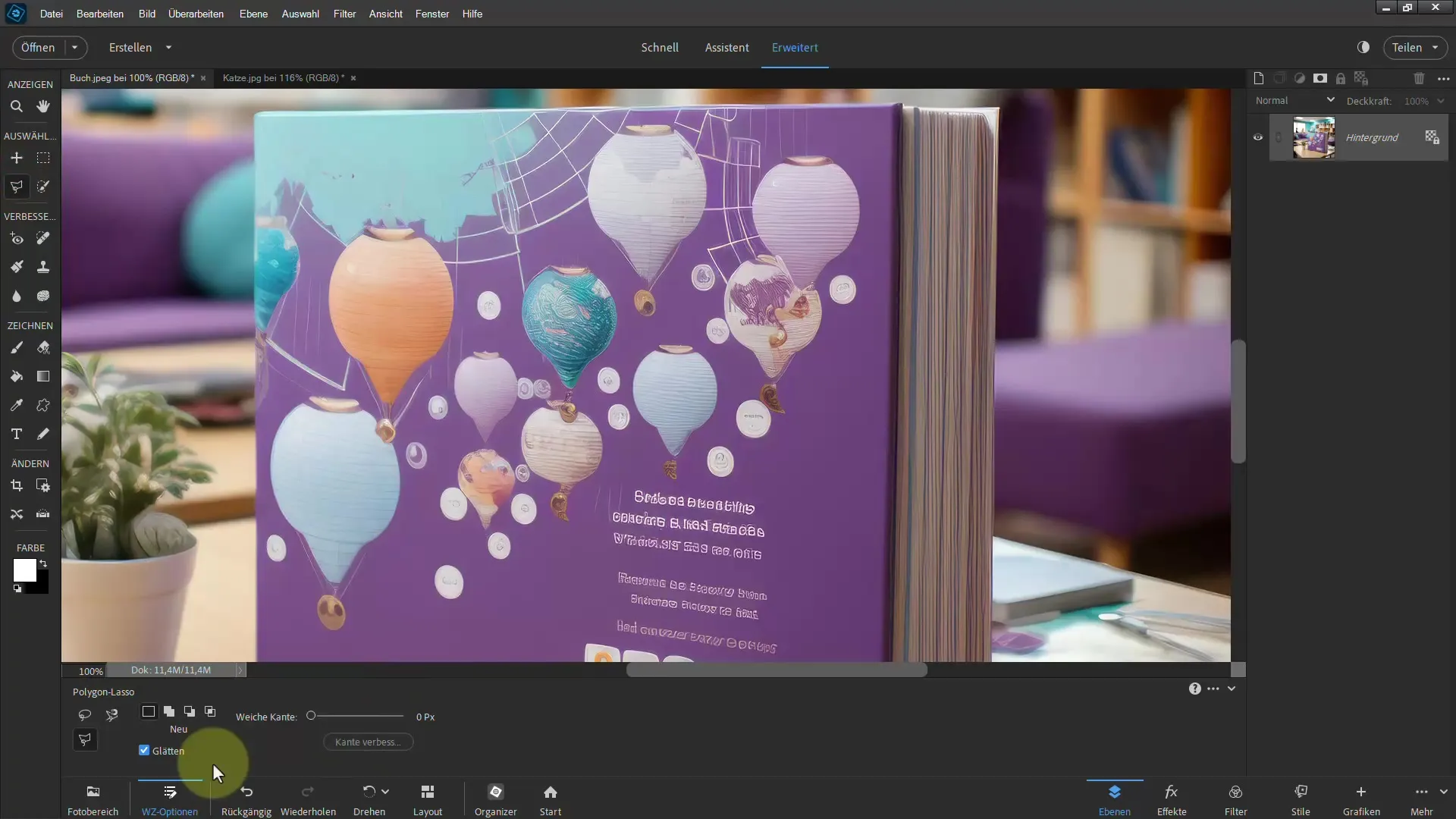
Task: Select the Hand tool
Action: point(43,107)
